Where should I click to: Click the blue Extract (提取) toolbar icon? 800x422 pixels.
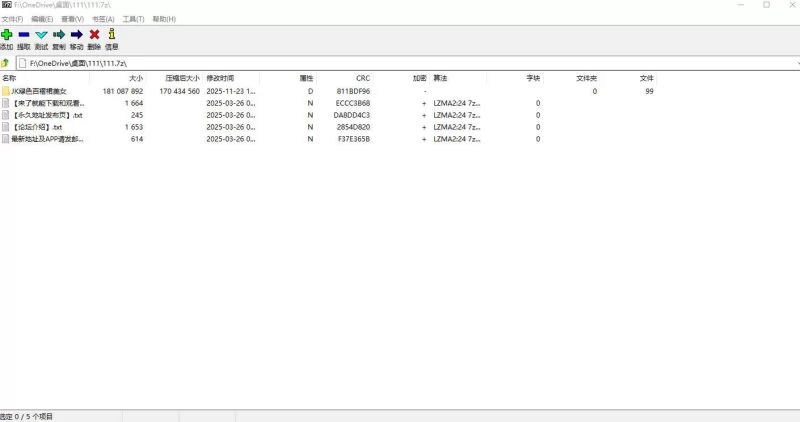coord(24,35)
